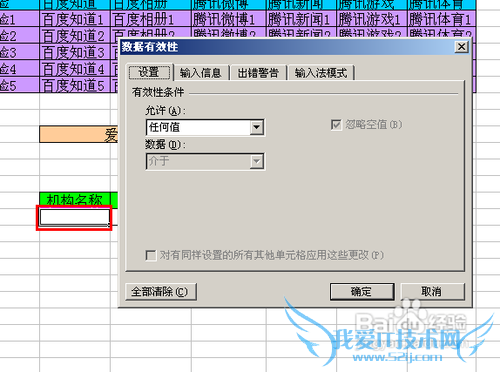Viewport: 500px width, 372px height.
Task: Select the cell 百度知道3
Action: pyautogui.click(x=75, y=52)
